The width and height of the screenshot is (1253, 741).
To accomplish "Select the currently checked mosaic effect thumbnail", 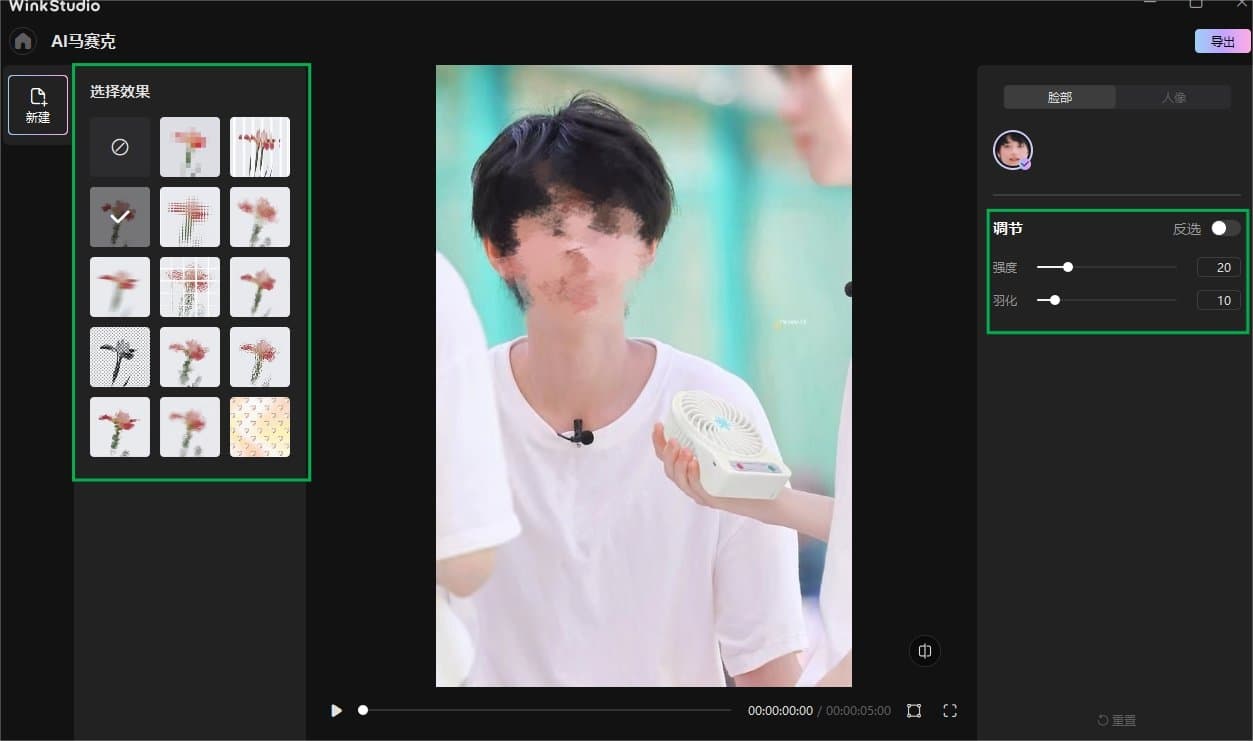I will click(119, 216).
